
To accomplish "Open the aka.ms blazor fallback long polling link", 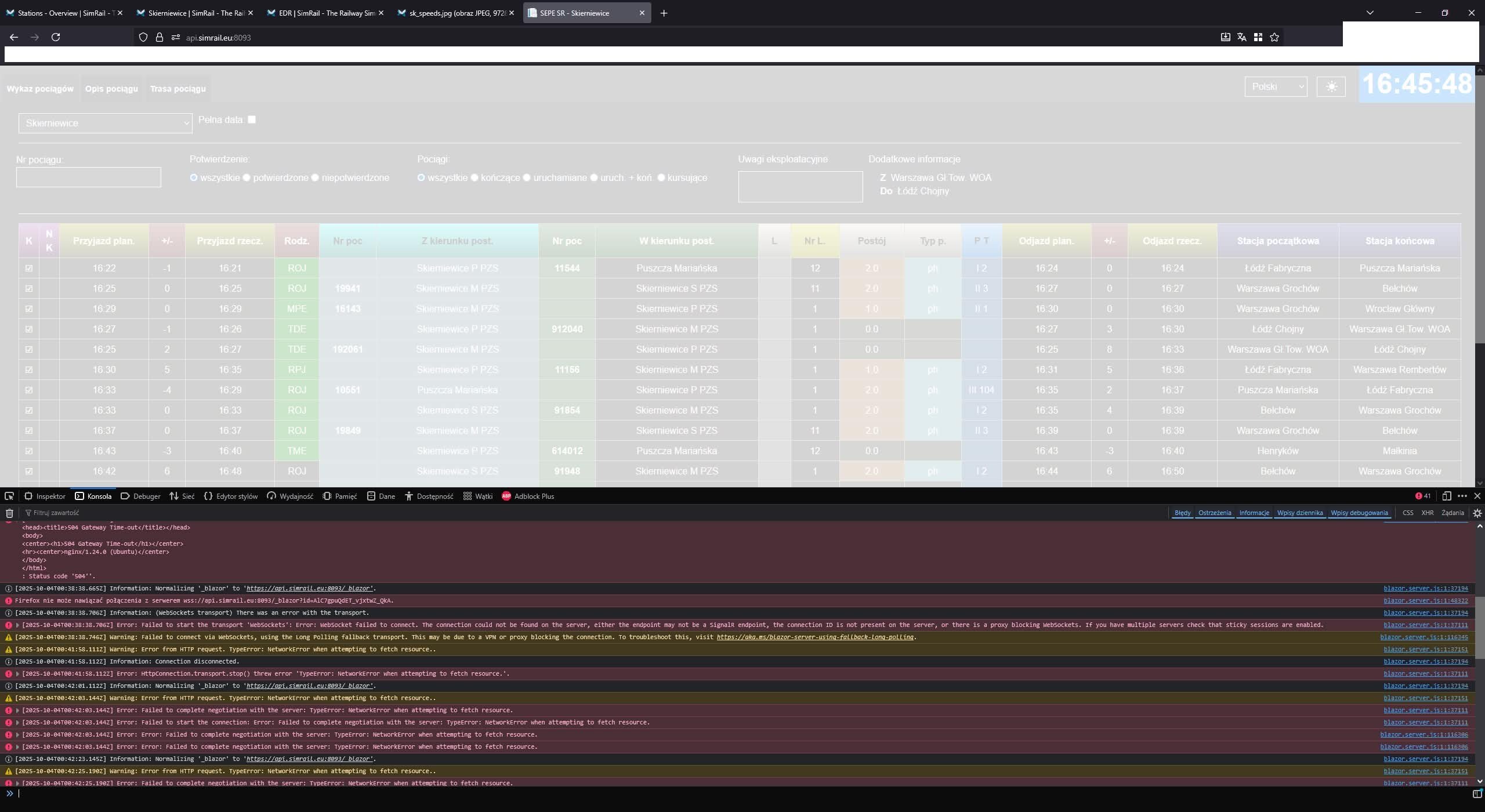I will click(x=815, y=637).
